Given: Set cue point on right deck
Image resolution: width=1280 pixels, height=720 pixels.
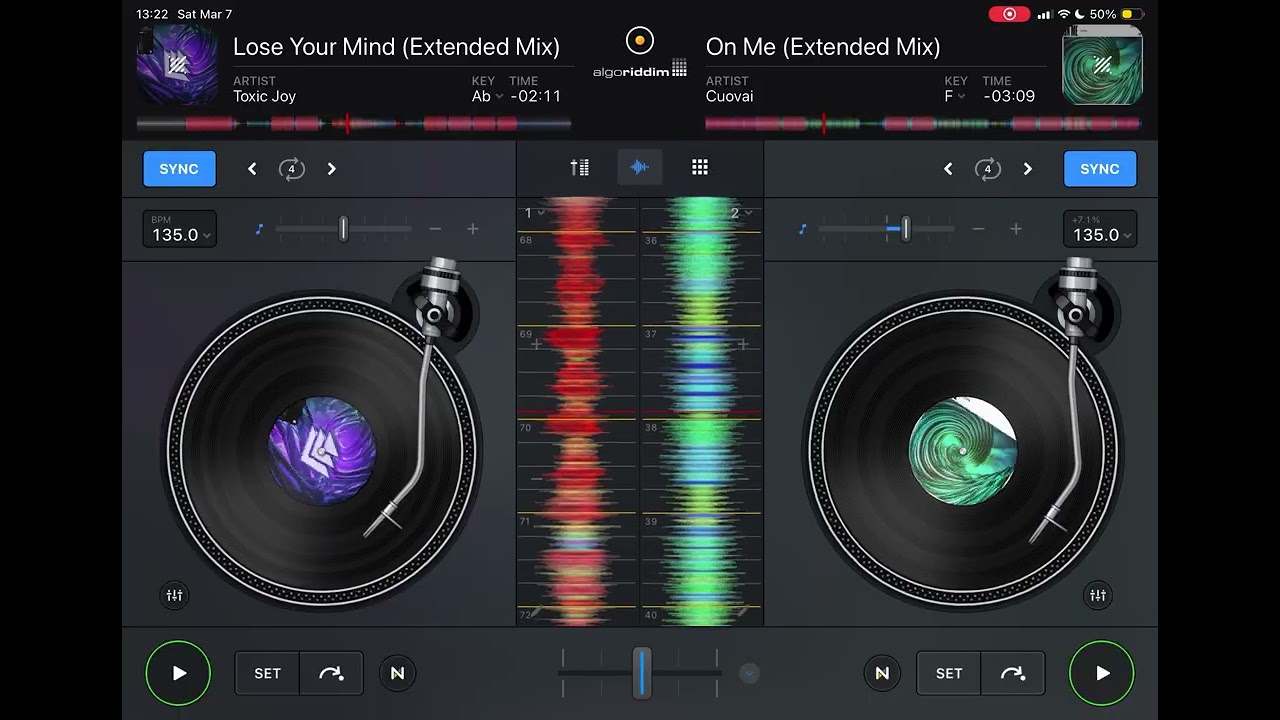Looking at the screenshot, I should pyautogui.click(x=949, y=674).
